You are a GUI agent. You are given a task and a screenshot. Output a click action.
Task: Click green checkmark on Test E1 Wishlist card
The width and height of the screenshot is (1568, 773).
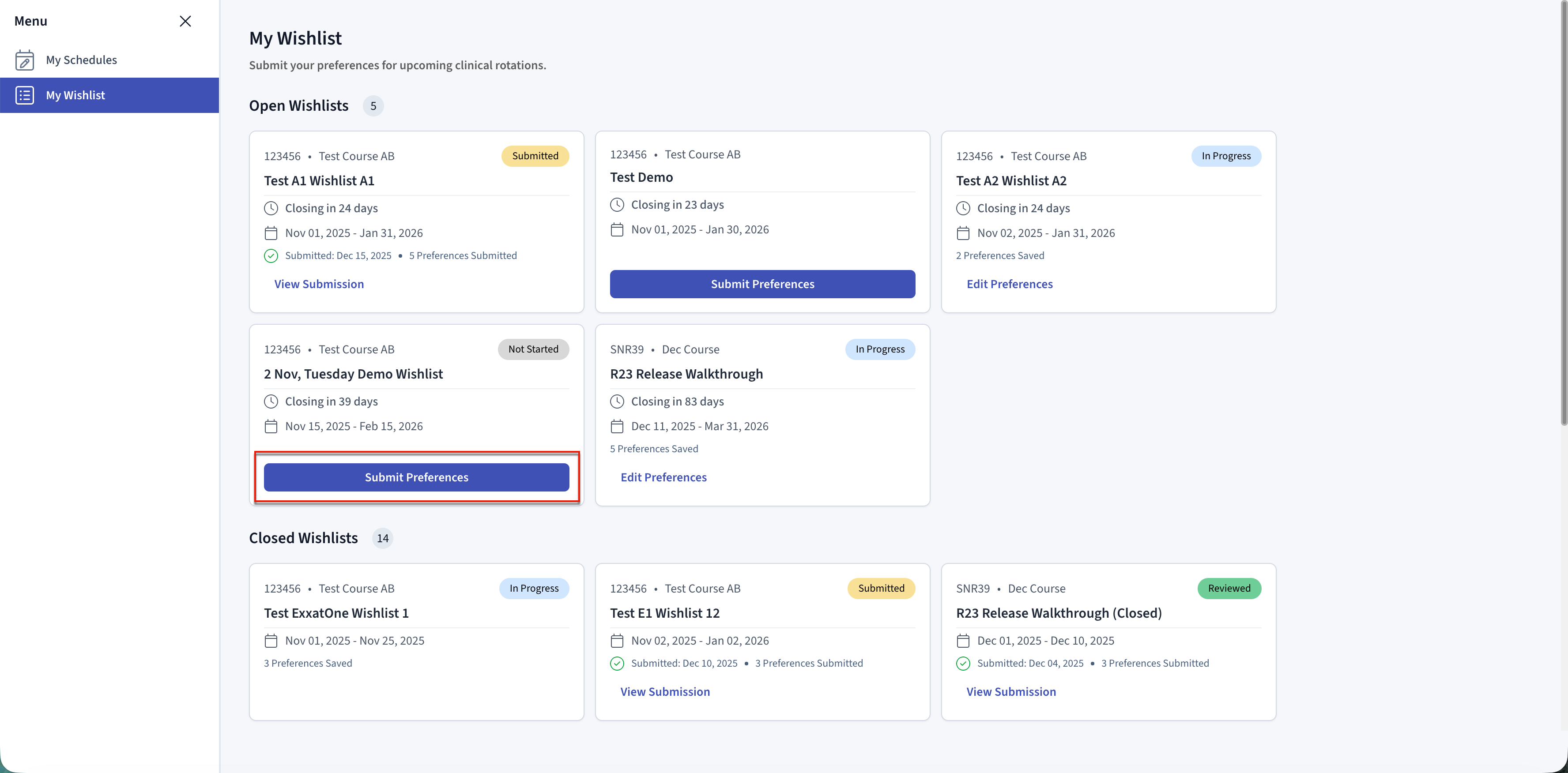click(617, 664)
